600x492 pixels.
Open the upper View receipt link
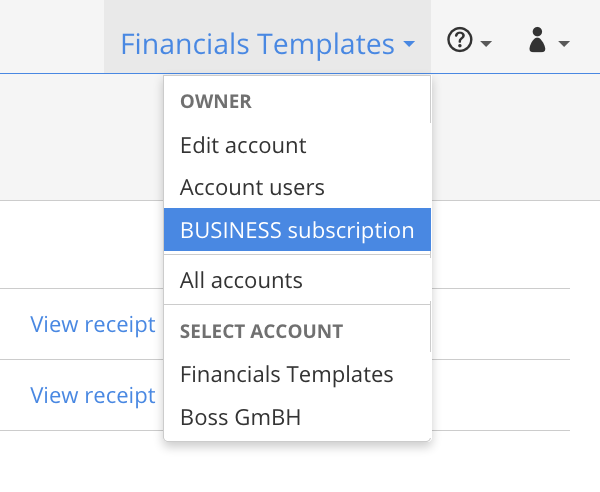92,324
